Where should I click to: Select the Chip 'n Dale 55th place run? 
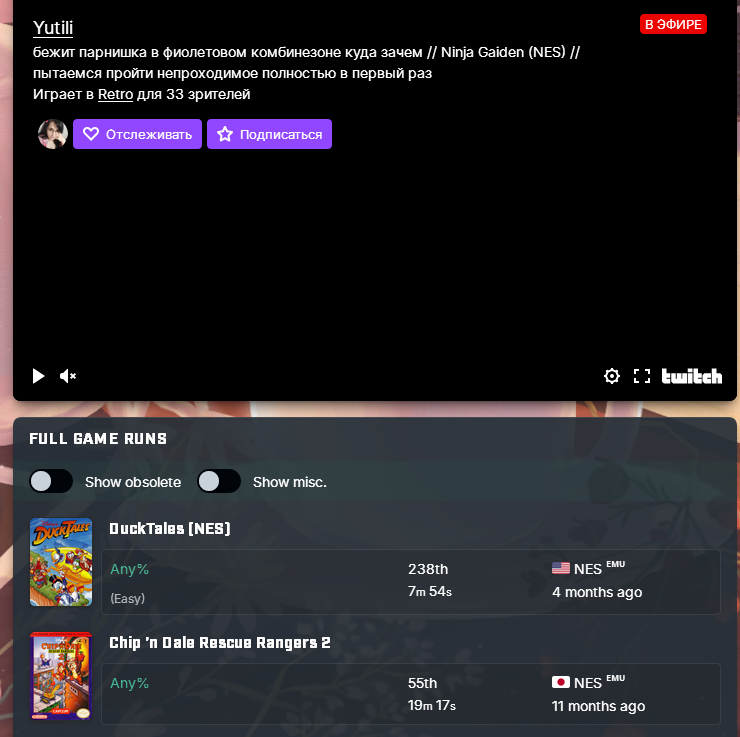pyautogui.click(x=411, y=694)
